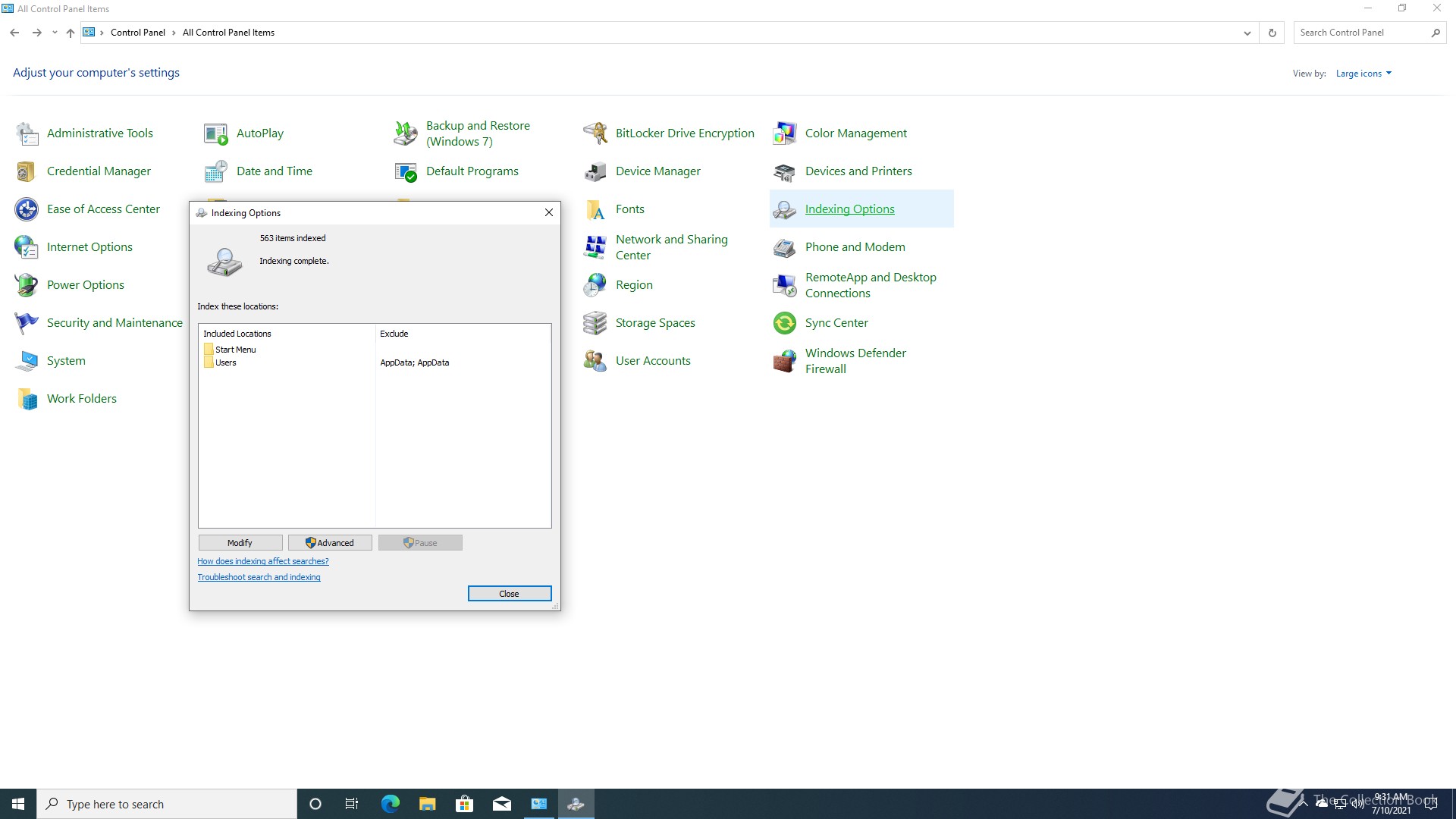Open Microsoft Store from taskbar
The width and height of the screenshot is (1456, 819).
click(x=465, y=804)
